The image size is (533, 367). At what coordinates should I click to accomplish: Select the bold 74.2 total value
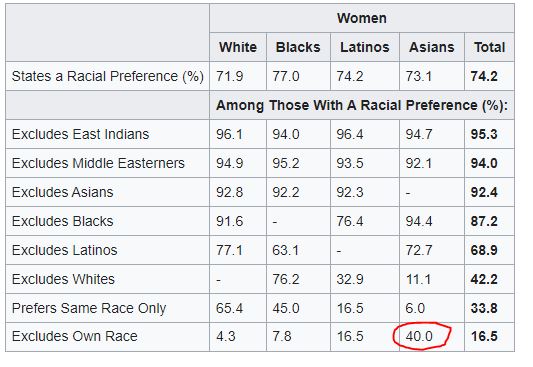point(484,76)
